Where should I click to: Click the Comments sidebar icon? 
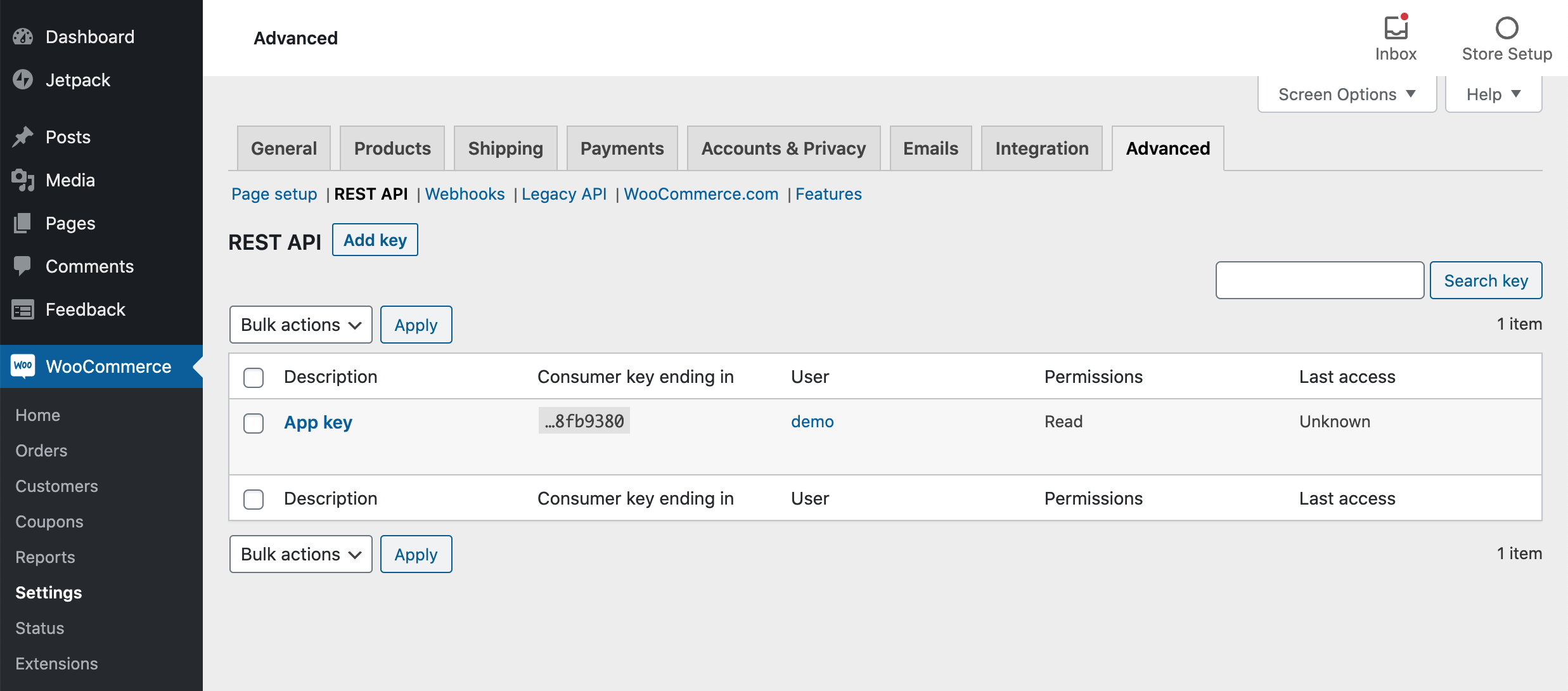click(x=24, y=265)
